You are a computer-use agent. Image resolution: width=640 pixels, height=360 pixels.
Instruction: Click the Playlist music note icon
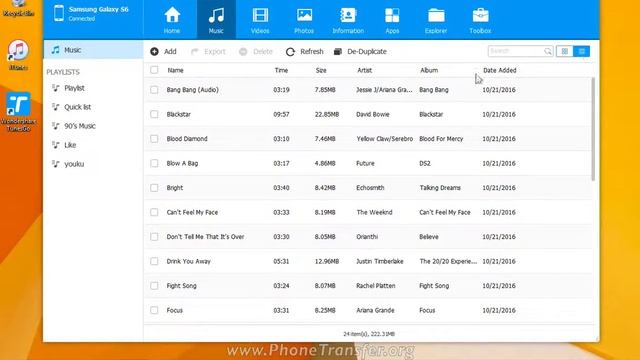56,88
